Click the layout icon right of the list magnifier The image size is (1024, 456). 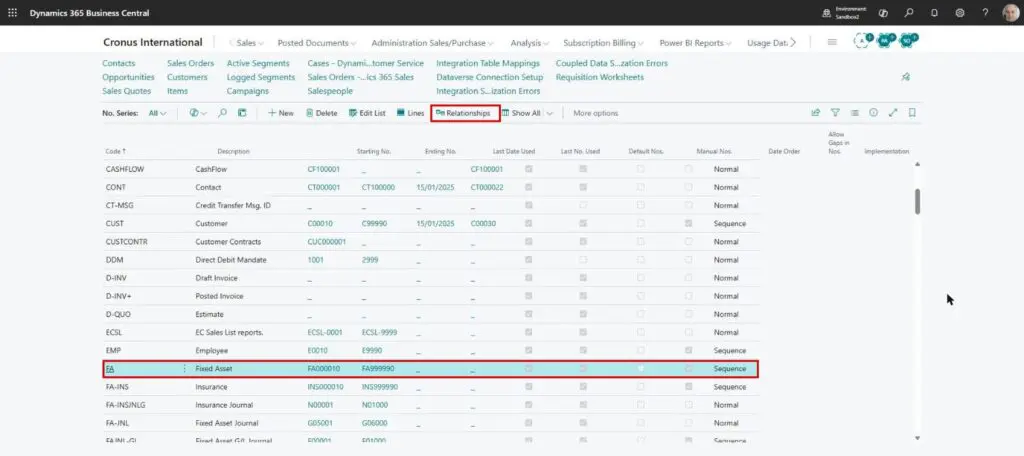242,113
